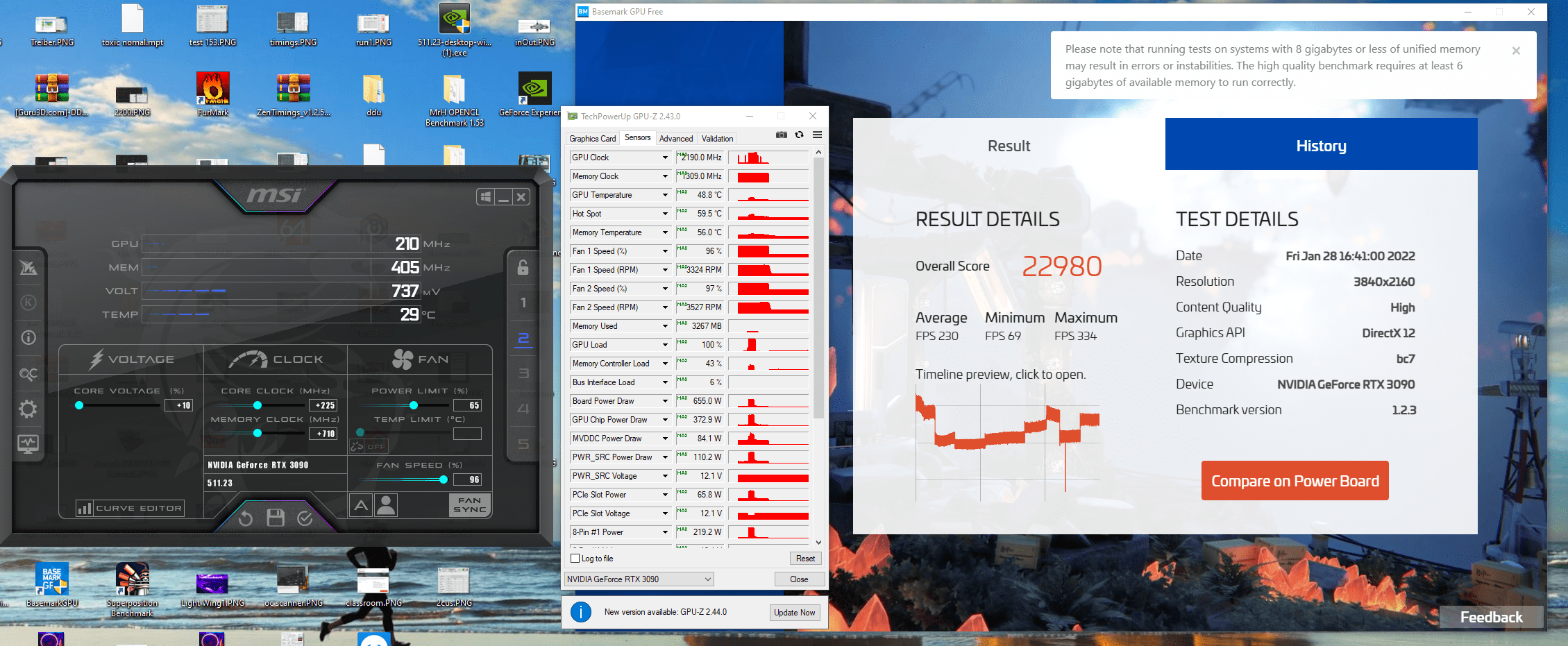Switch to Graphics Card tab in GPU-Z
The image size is (1568, 646).
click(592, 139)
